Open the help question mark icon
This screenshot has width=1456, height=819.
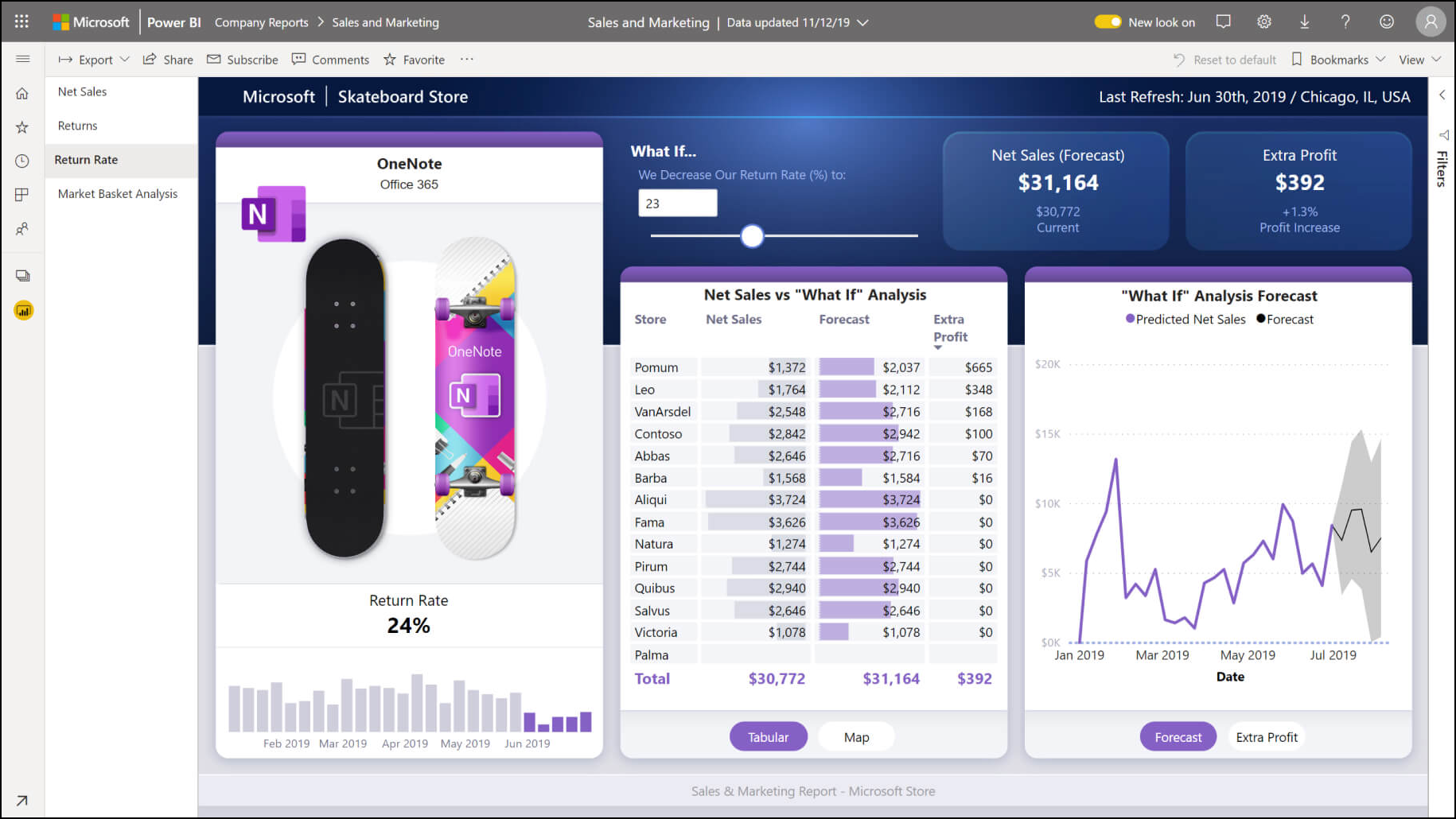(1345, 22)
